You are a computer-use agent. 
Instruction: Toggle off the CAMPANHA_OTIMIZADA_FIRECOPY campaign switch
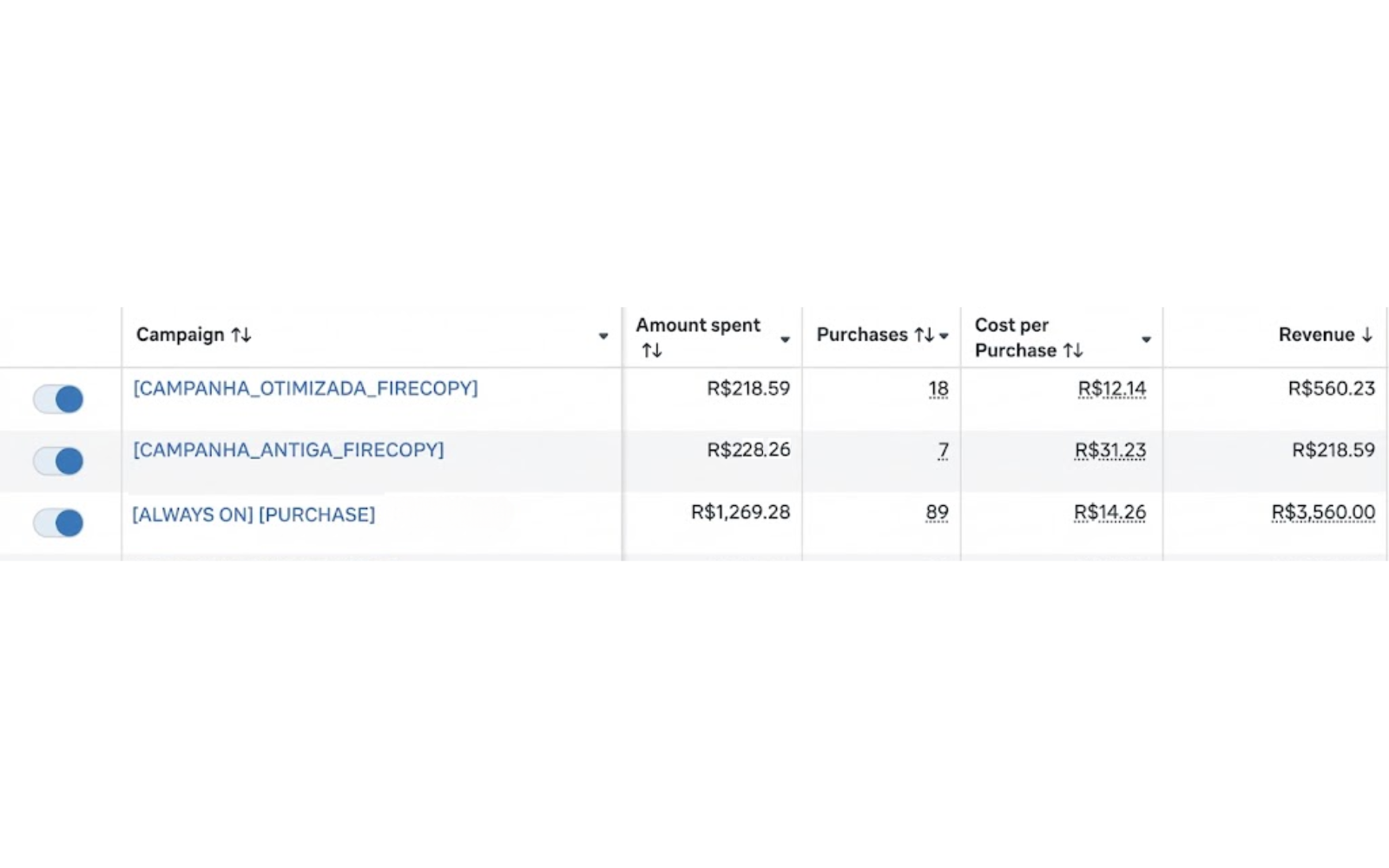pyautogui.click(x=58, y=399)
